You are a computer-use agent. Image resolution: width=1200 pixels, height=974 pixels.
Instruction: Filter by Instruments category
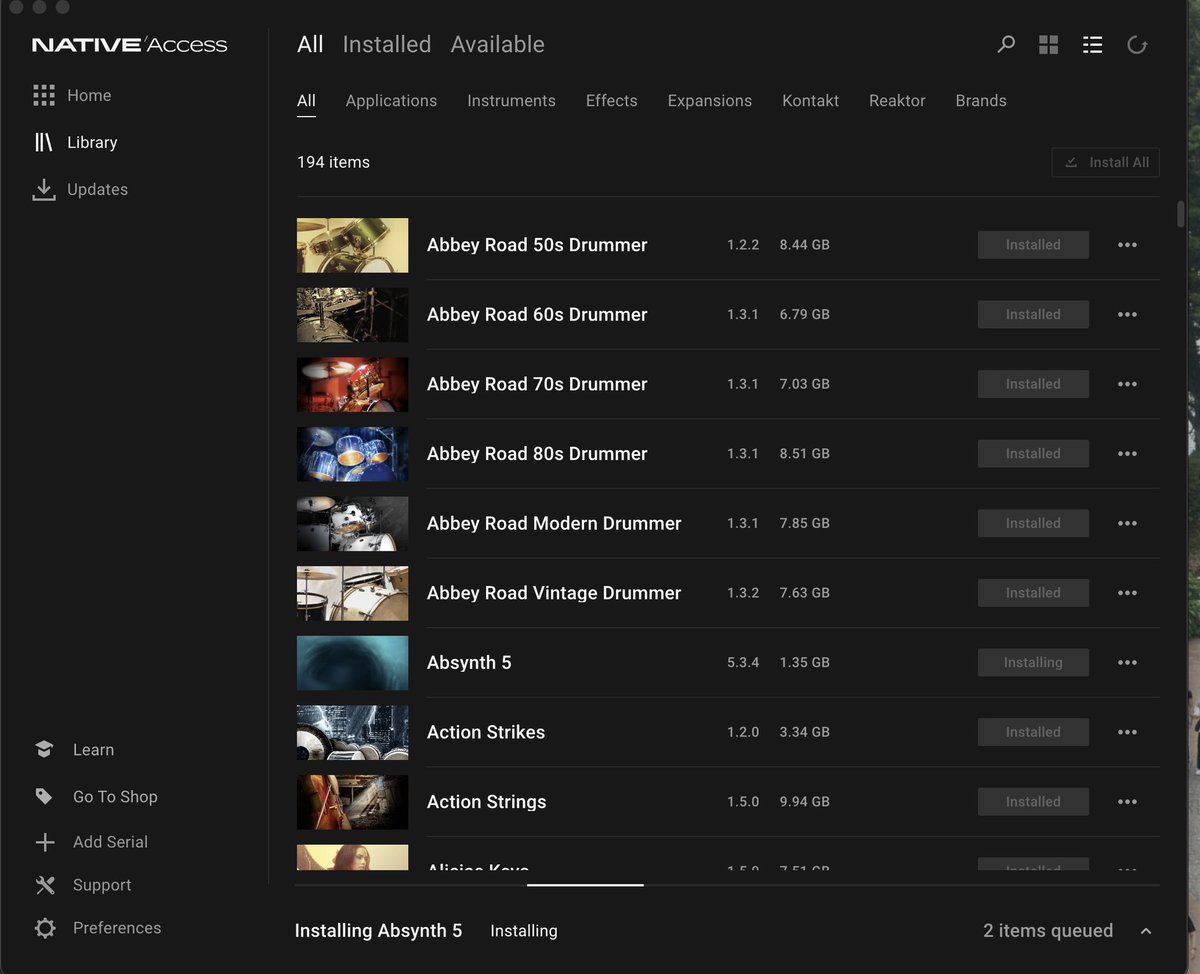click(x=511, y=101)
